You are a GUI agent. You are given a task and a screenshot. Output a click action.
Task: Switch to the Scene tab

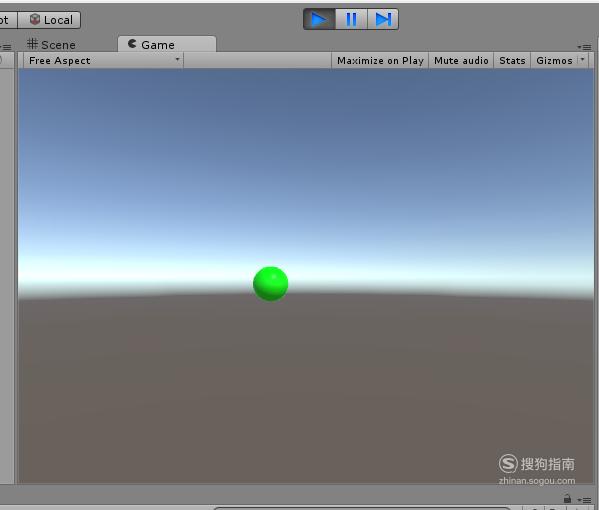51,45
